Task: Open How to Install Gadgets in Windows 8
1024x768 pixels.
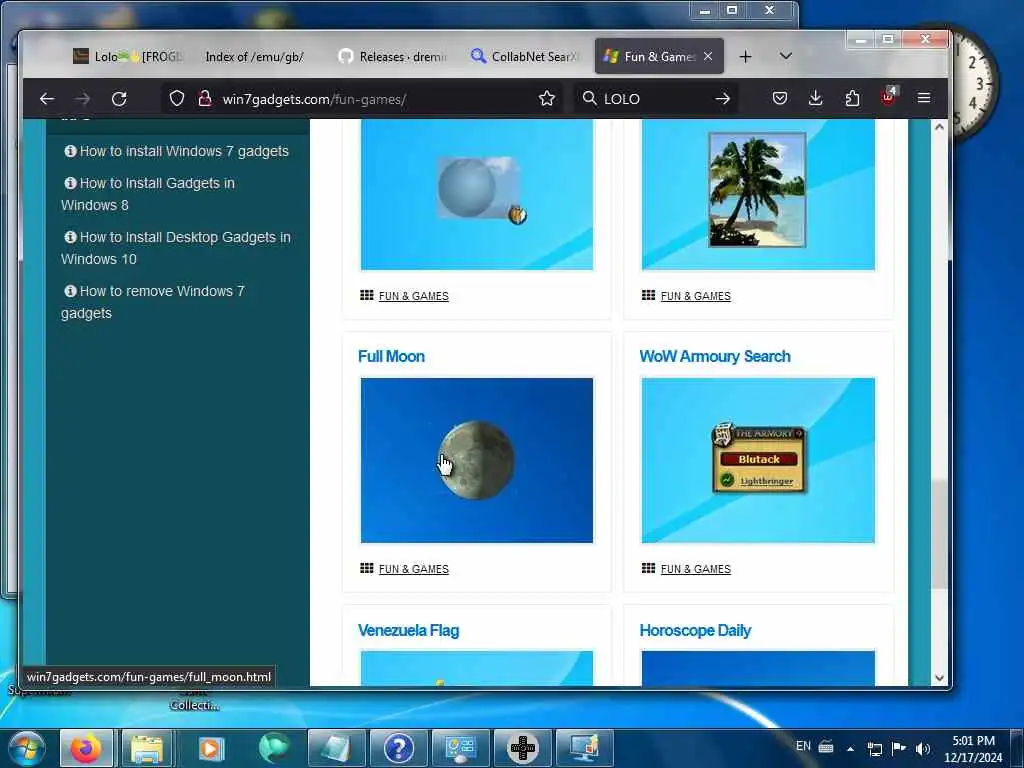Action: click(148, 194)
